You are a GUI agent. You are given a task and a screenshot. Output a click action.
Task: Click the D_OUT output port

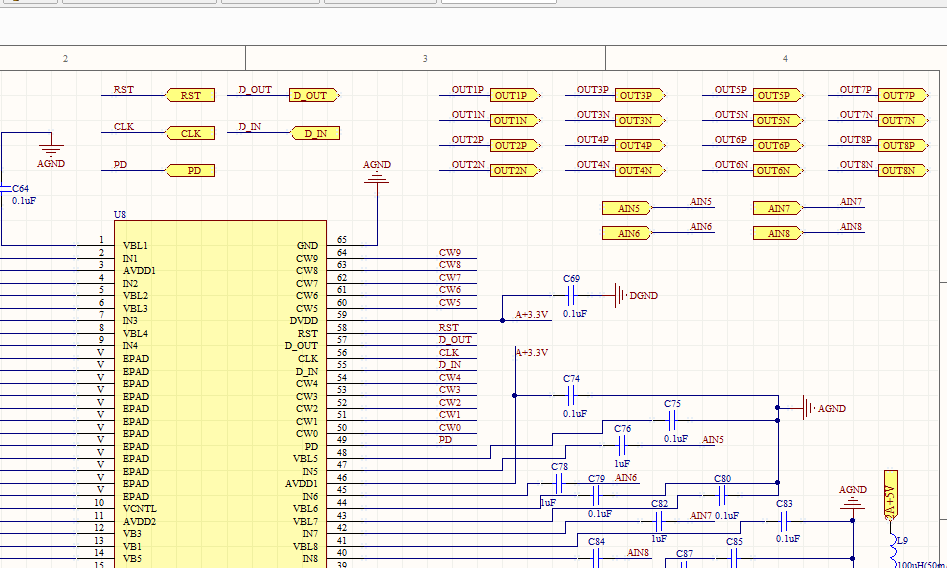point(313,96)
